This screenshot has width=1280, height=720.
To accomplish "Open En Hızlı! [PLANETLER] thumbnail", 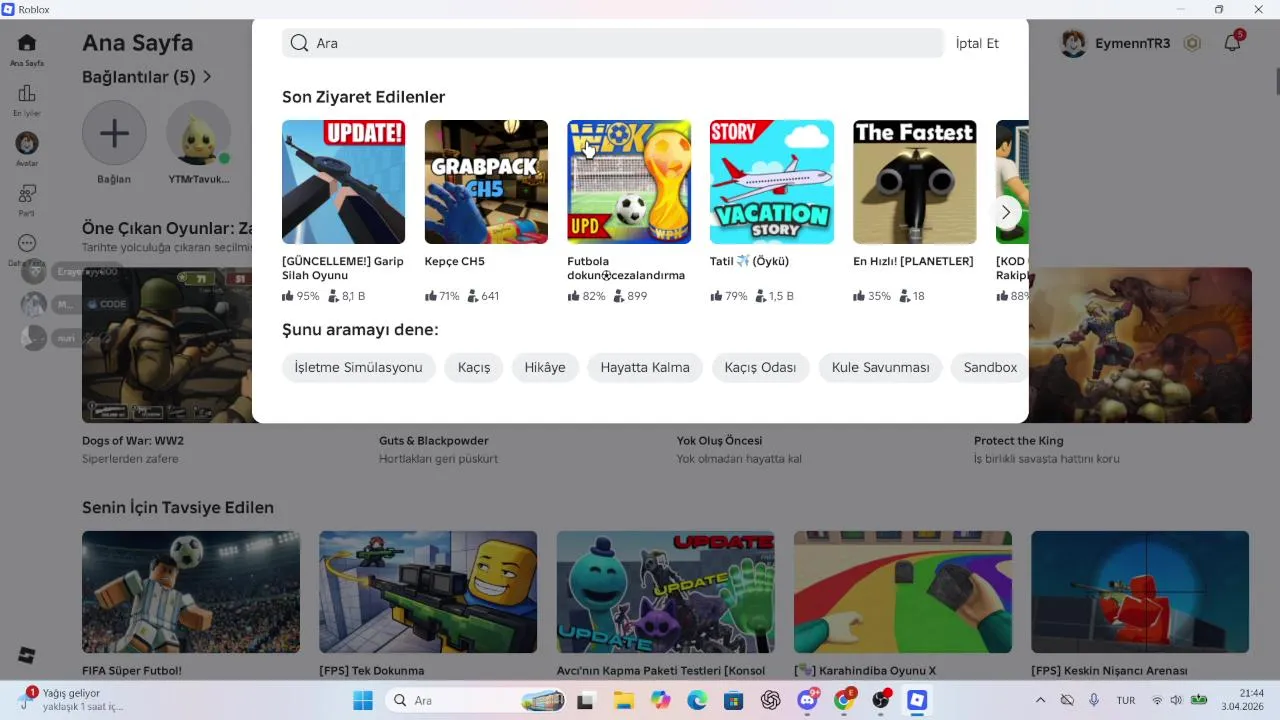I will click(915, 182).
